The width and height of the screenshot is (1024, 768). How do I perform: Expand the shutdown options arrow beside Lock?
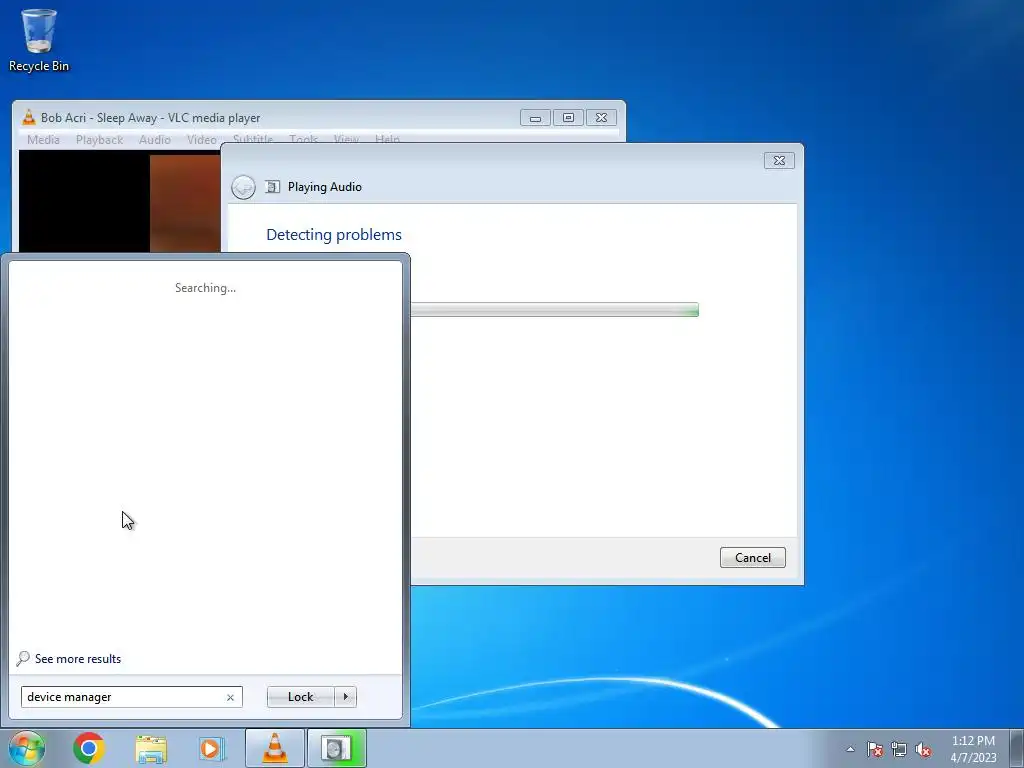click(x=345, y=697)
